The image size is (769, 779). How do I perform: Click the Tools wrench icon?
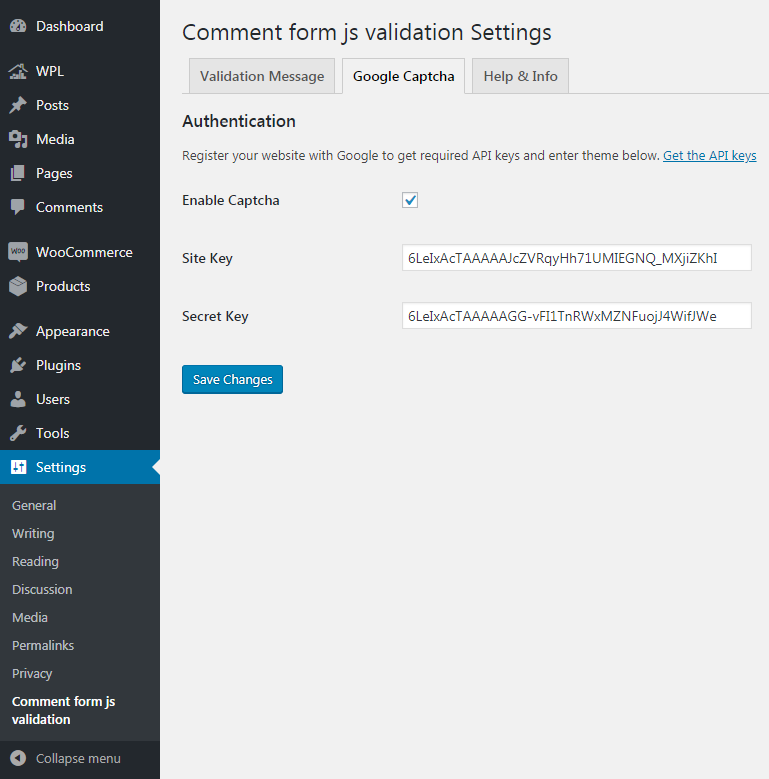click(18, 433)
